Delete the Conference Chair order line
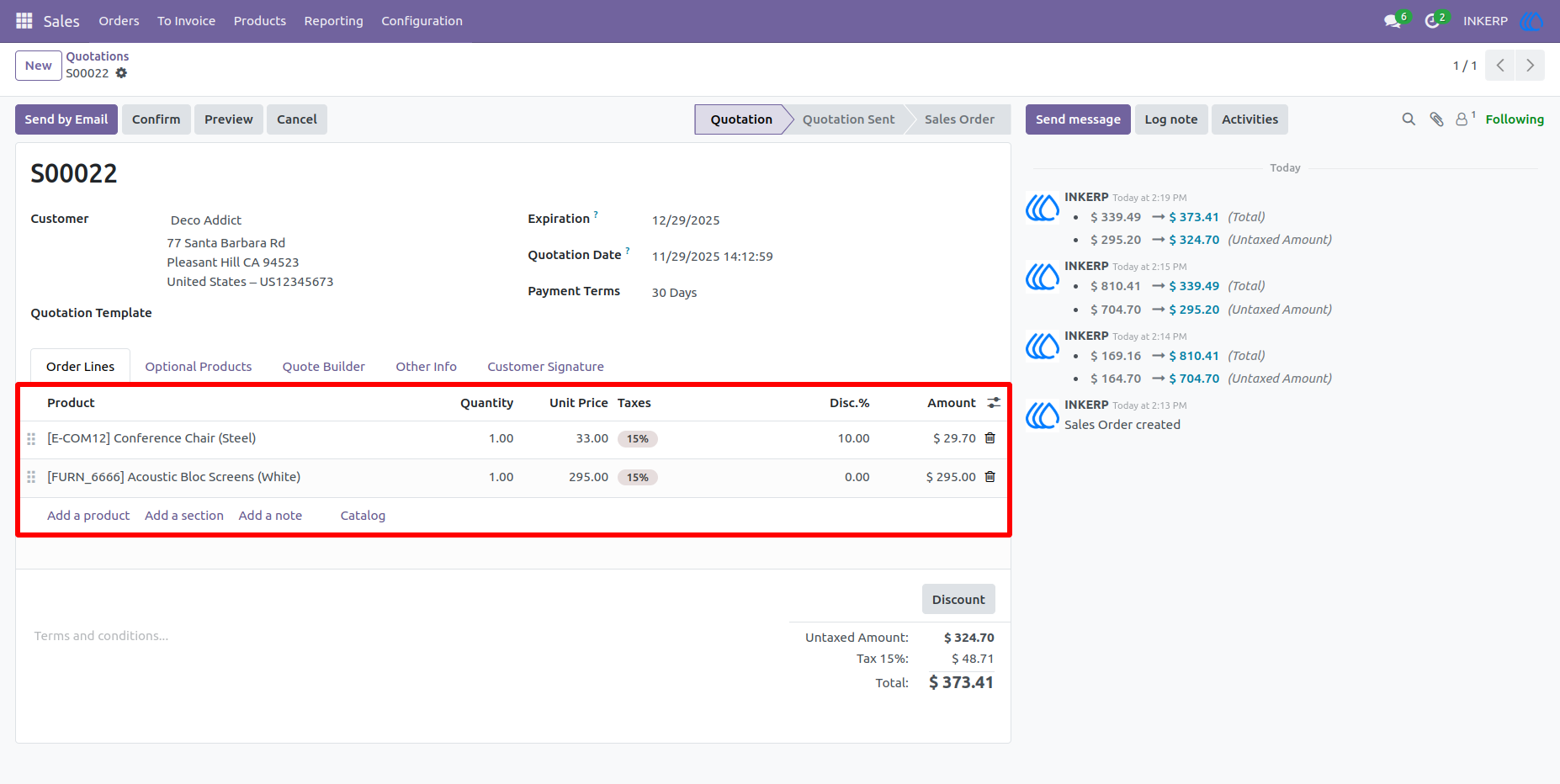 (990, 438)
